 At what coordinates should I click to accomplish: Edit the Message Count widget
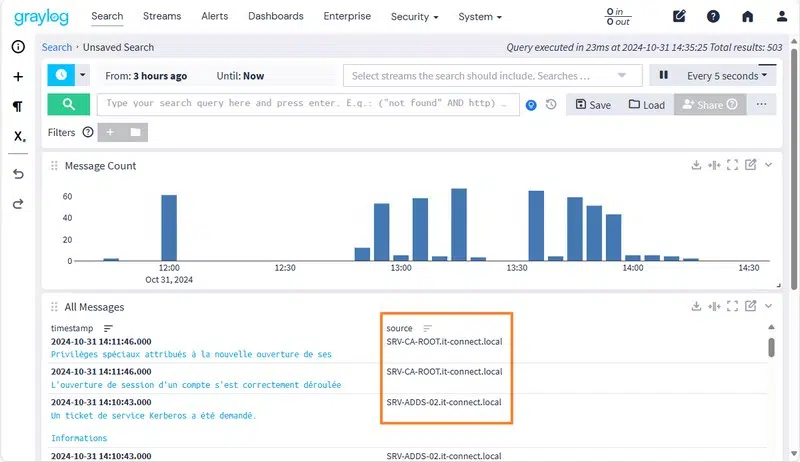click(750, 166)
